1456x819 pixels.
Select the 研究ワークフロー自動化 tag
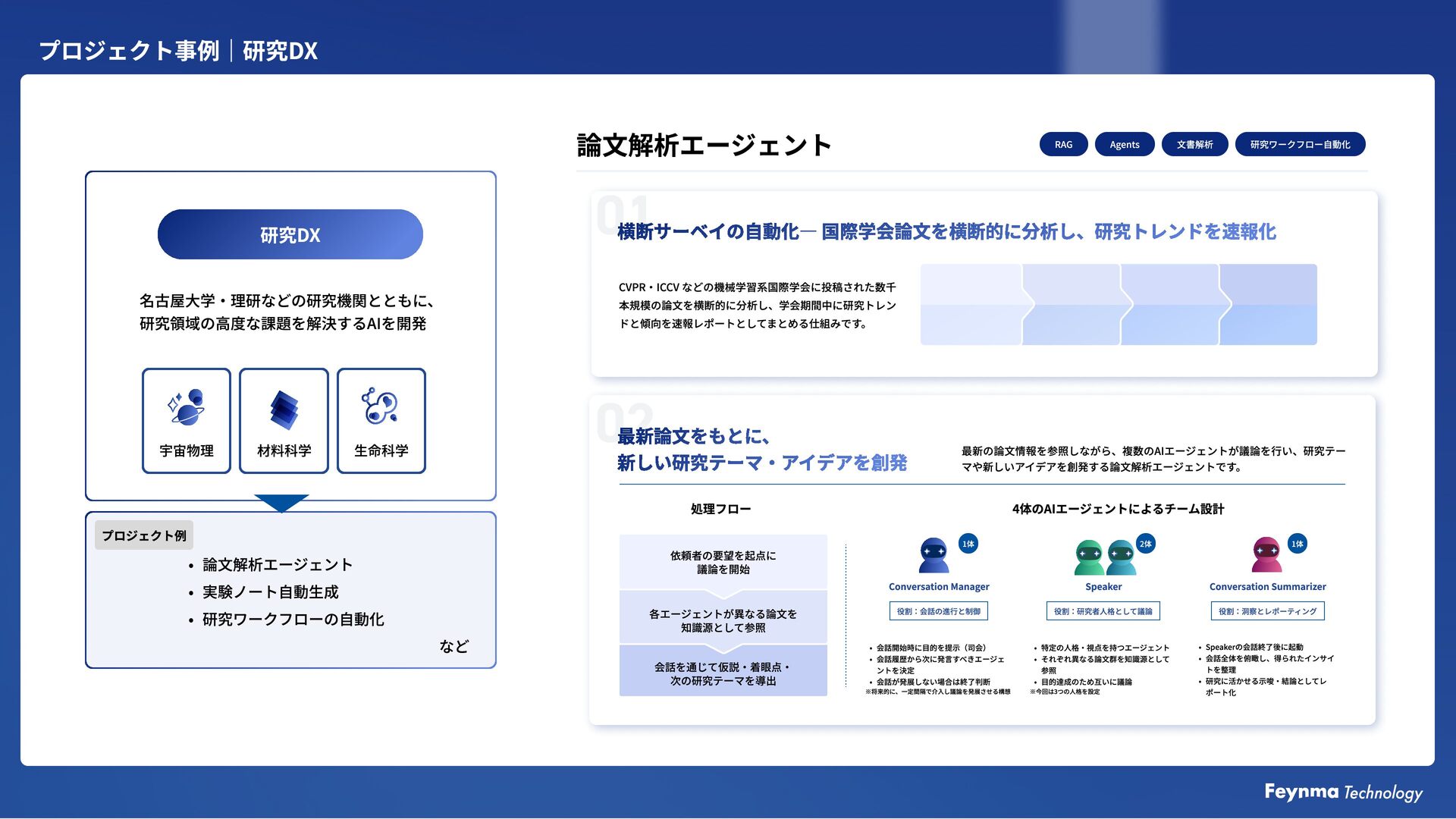pos(1300,144)
